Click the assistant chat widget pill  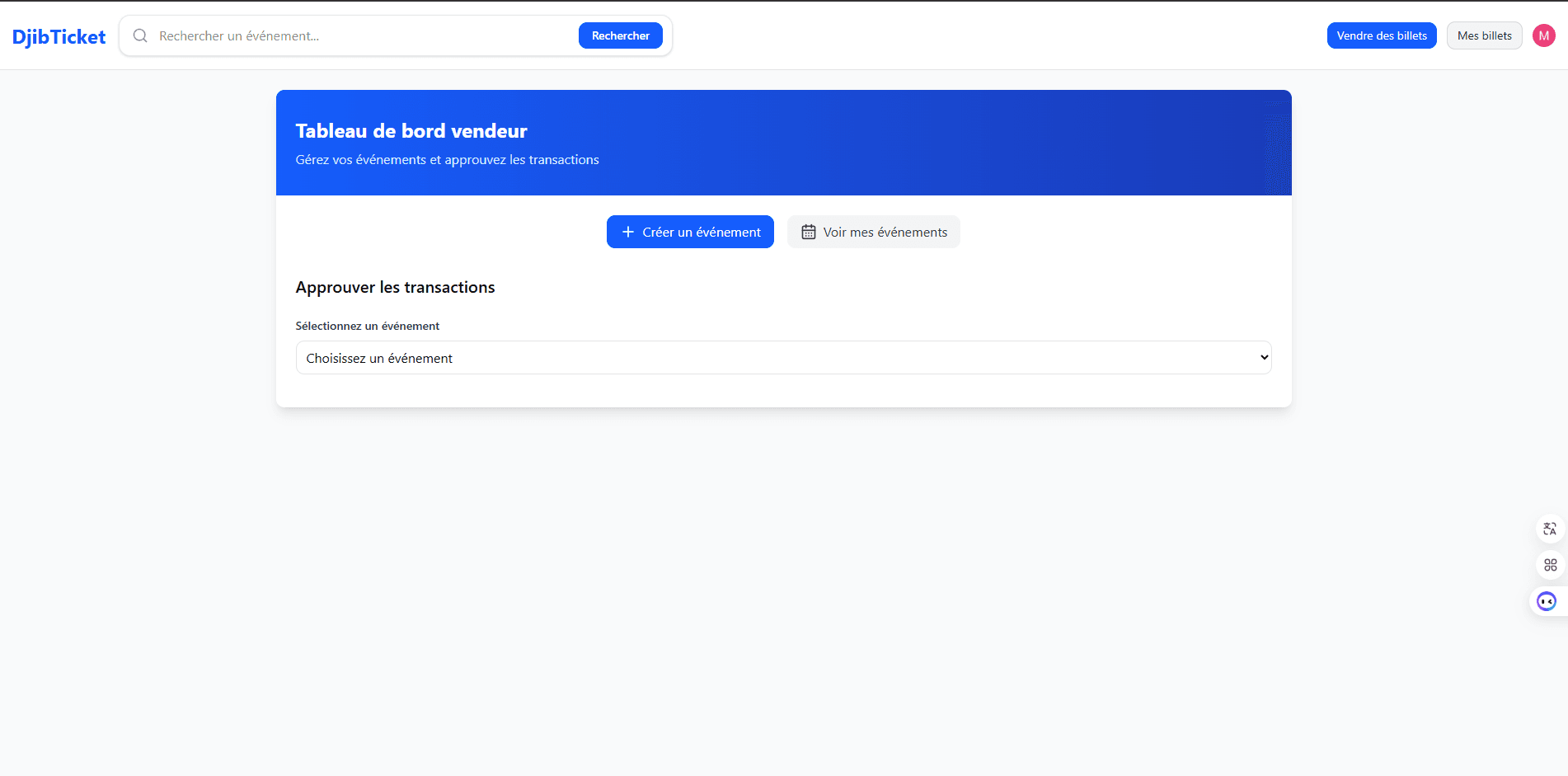[x=1545, y=601]
